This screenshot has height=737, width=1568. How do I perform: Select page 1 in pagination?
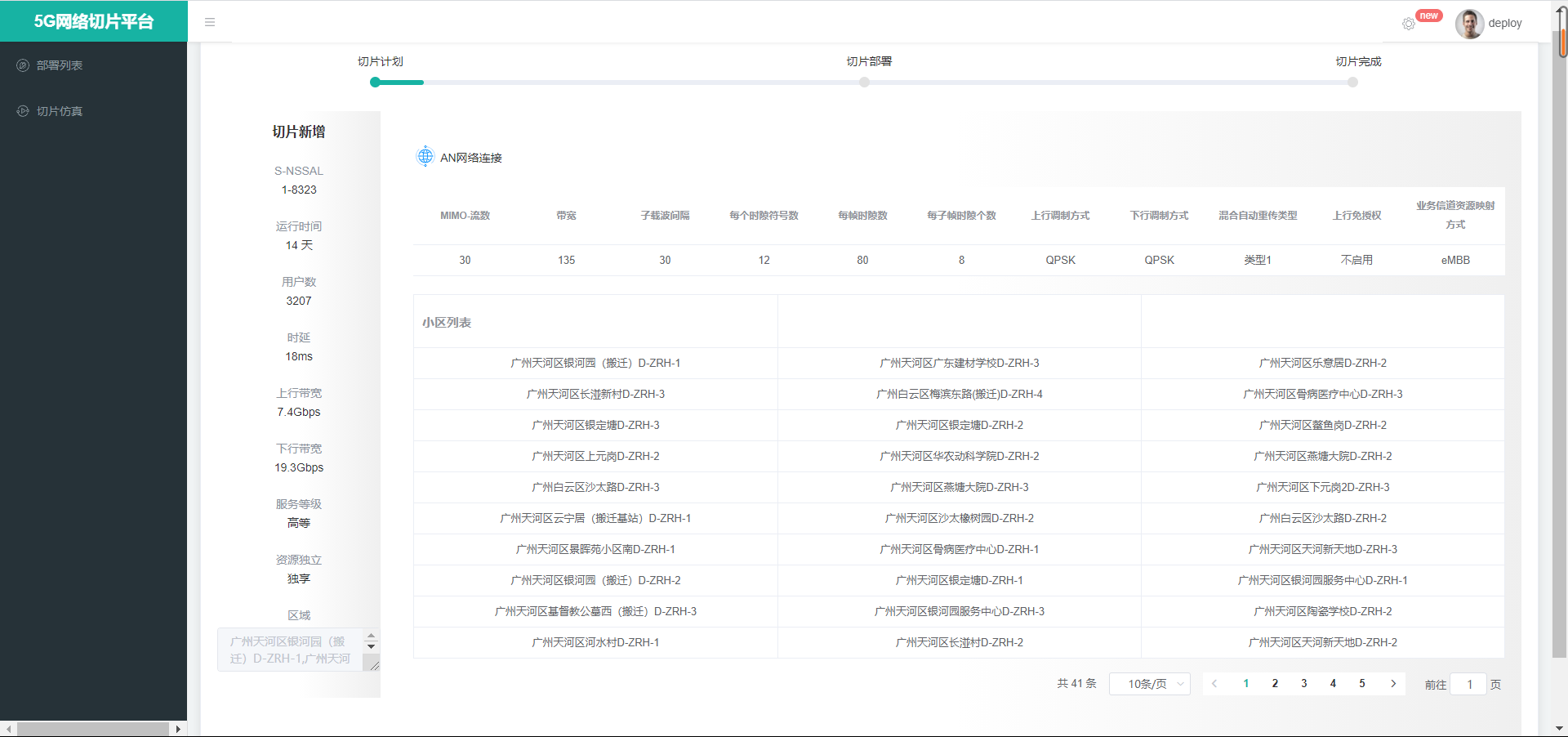(1246, 684)
